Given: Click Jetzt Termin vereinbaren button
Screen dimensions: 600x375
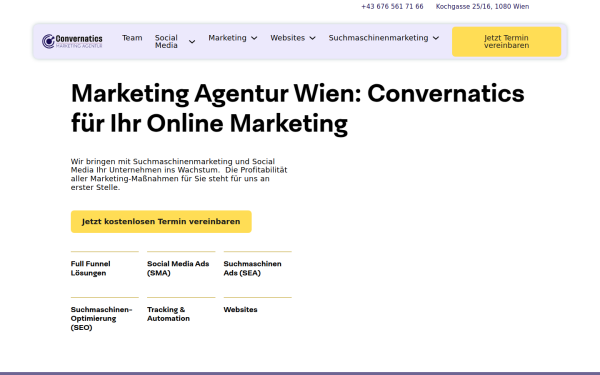Looking at the screenshot, I should click(506, 42).
